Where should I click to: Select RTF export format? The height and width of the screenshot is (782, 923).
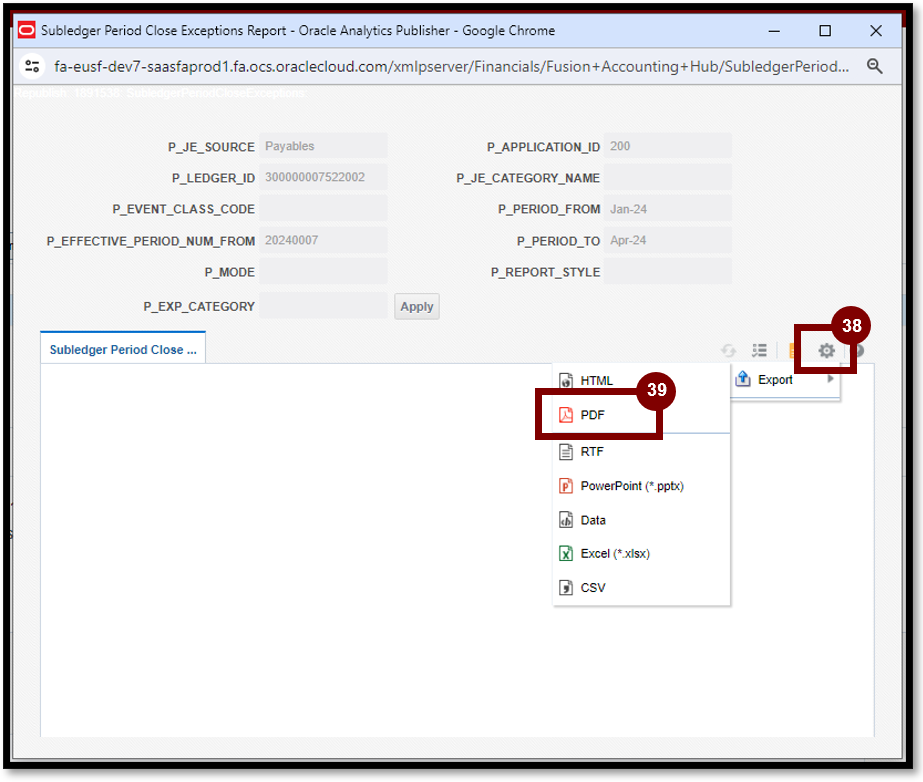pos(592,452)
